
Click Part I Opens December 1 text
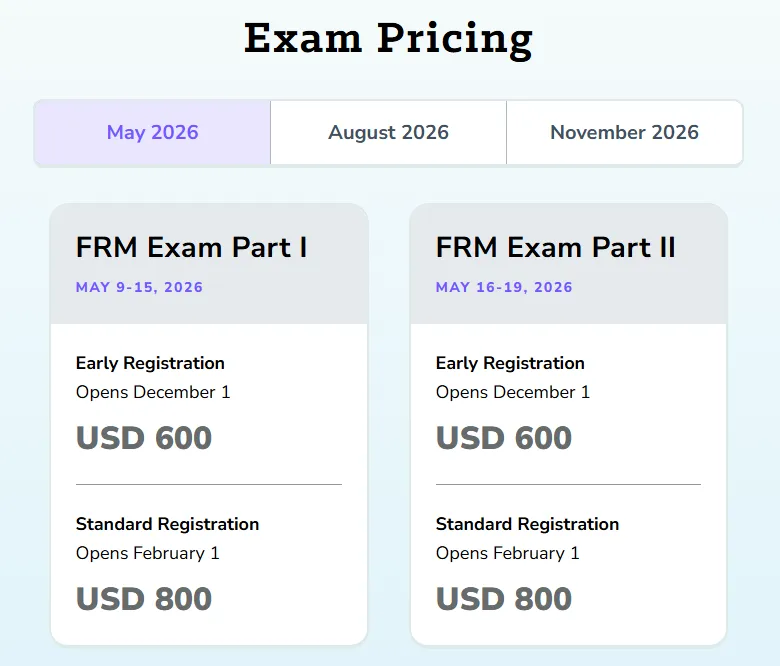153,392
